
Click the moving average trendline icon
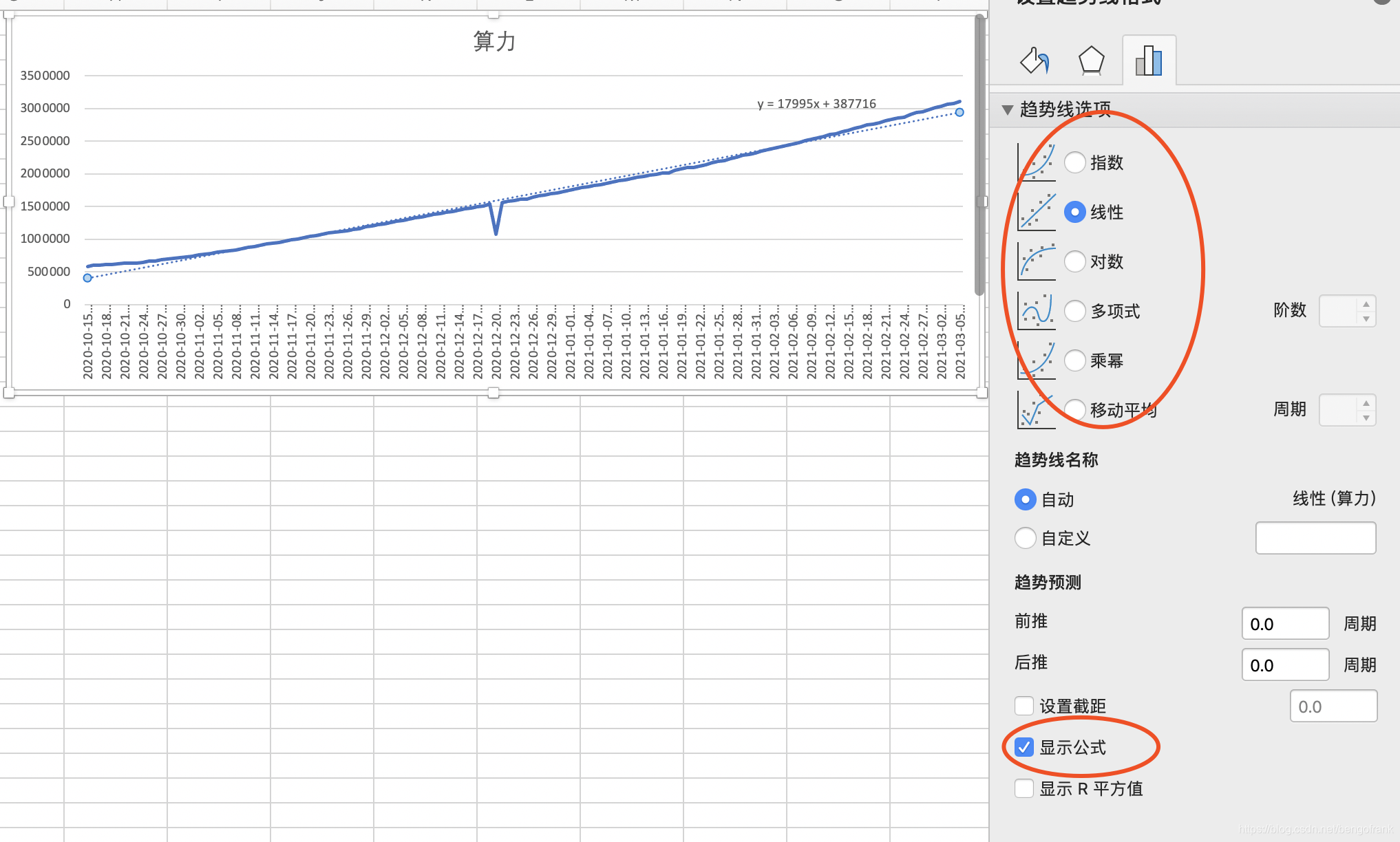1037,410
